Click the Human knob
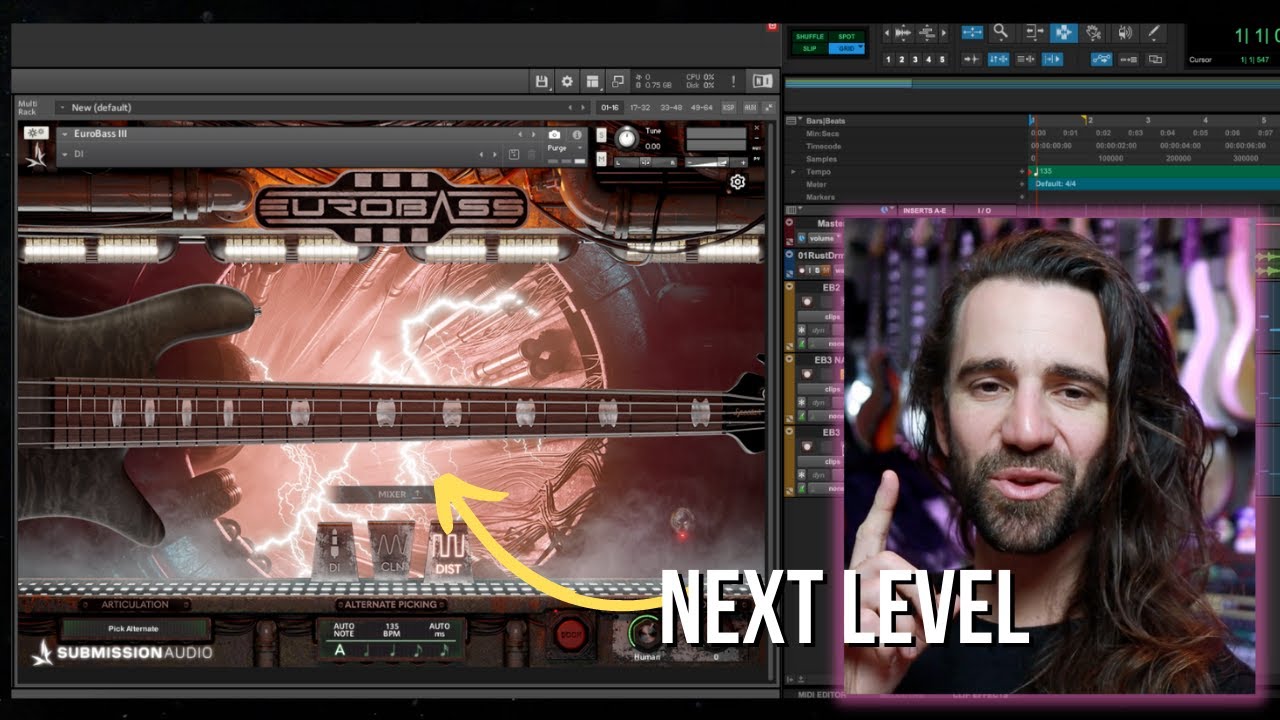The width and height of the screenshot is (1280, 720). [x=646, y=632]
